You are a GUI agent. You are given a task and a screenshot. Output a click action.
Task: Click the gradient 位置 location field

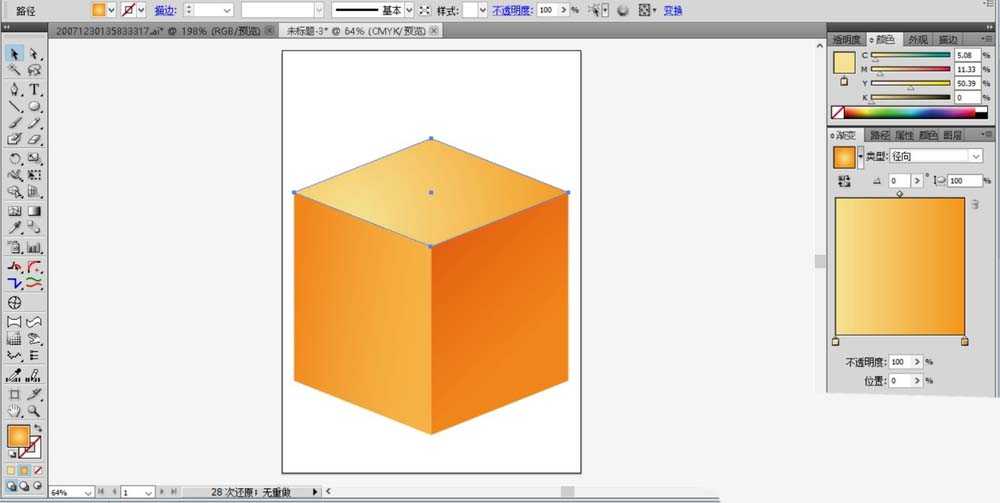coord(900,381)
